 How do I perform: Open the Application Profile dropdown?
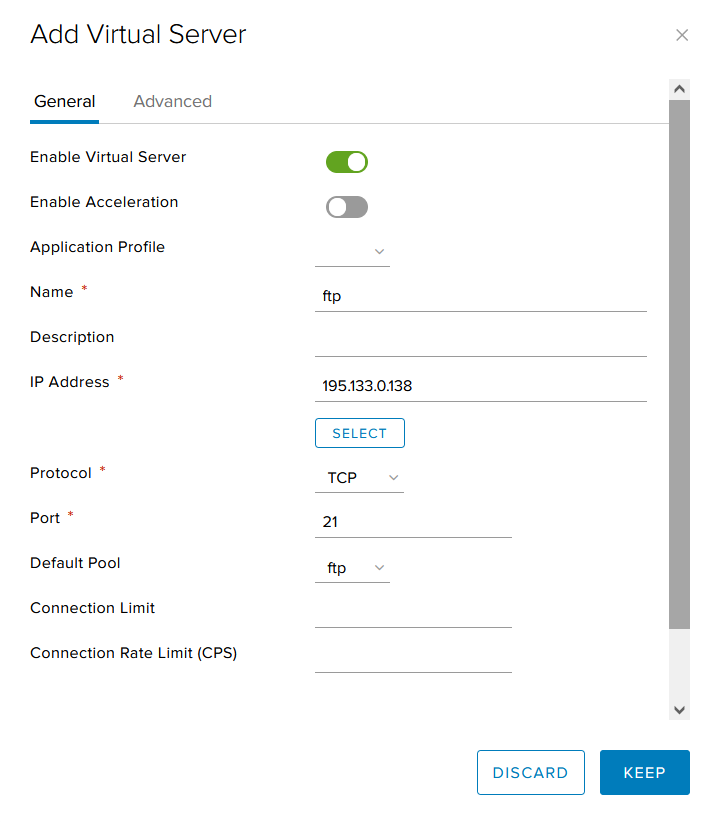pyautogui.click(x=352, y=252)
